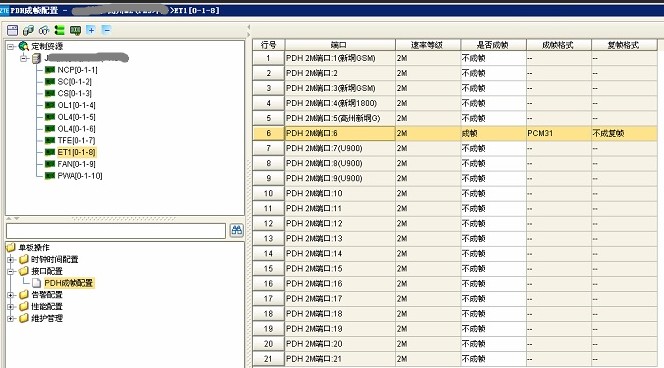Click the board icon next to FAN[0-1-9]
This screenshot has width=664, height=368.
50,164
